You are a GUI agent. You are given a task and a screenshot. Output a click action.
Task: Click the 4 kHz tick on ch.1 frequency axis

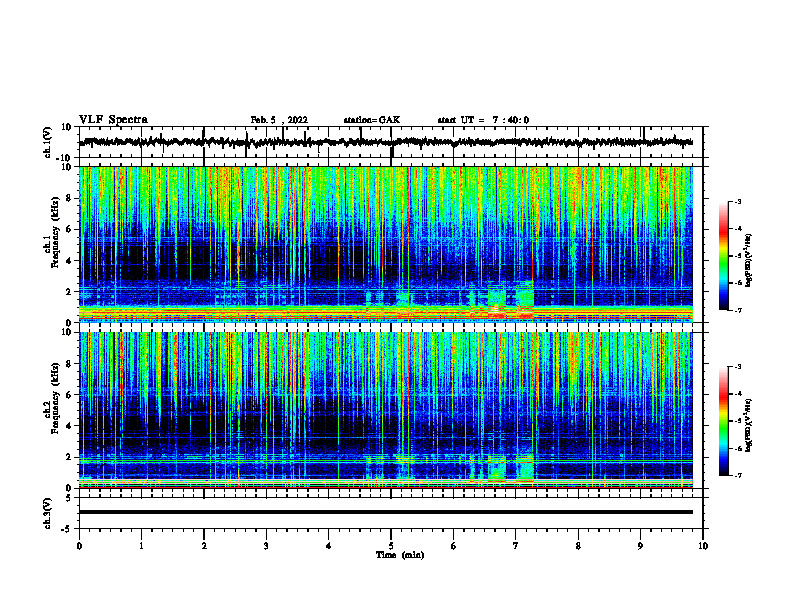point(69,261)
